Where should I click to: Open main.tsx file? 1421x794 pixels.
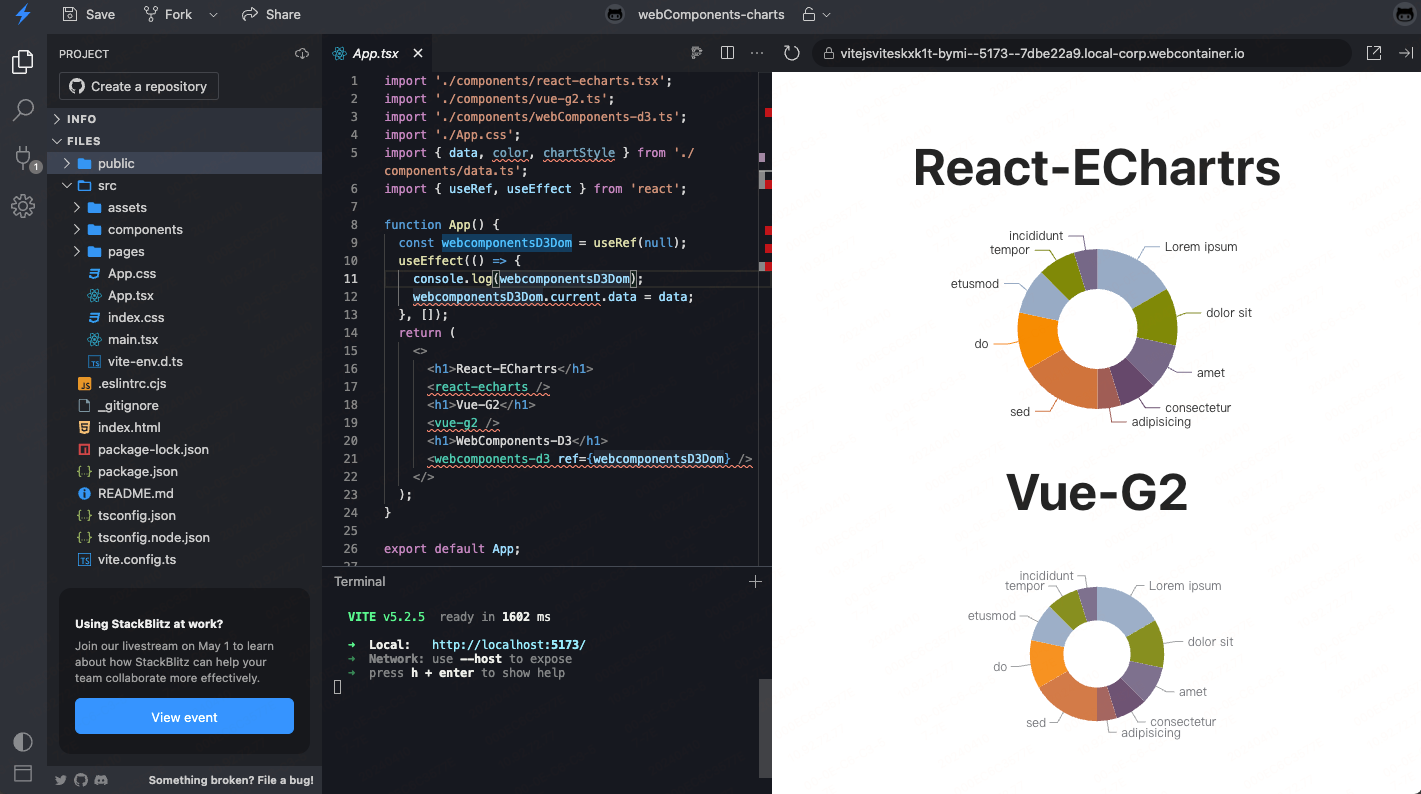tap(184, 339)
